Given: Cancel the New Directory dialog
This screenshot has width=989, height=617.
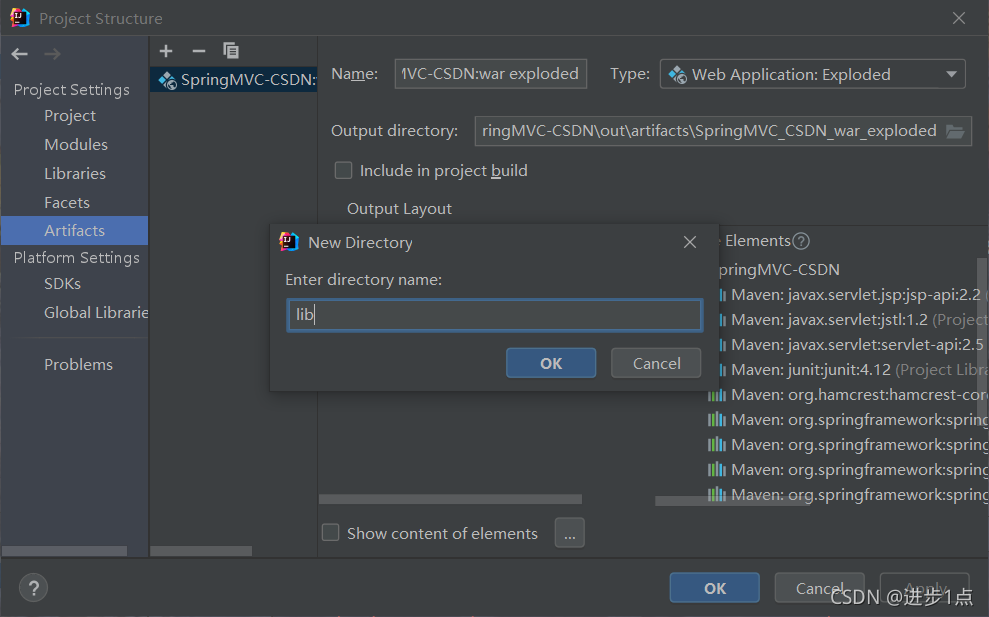Looking at the screenshot, I should pyautogui.click(x=656, y=363).
